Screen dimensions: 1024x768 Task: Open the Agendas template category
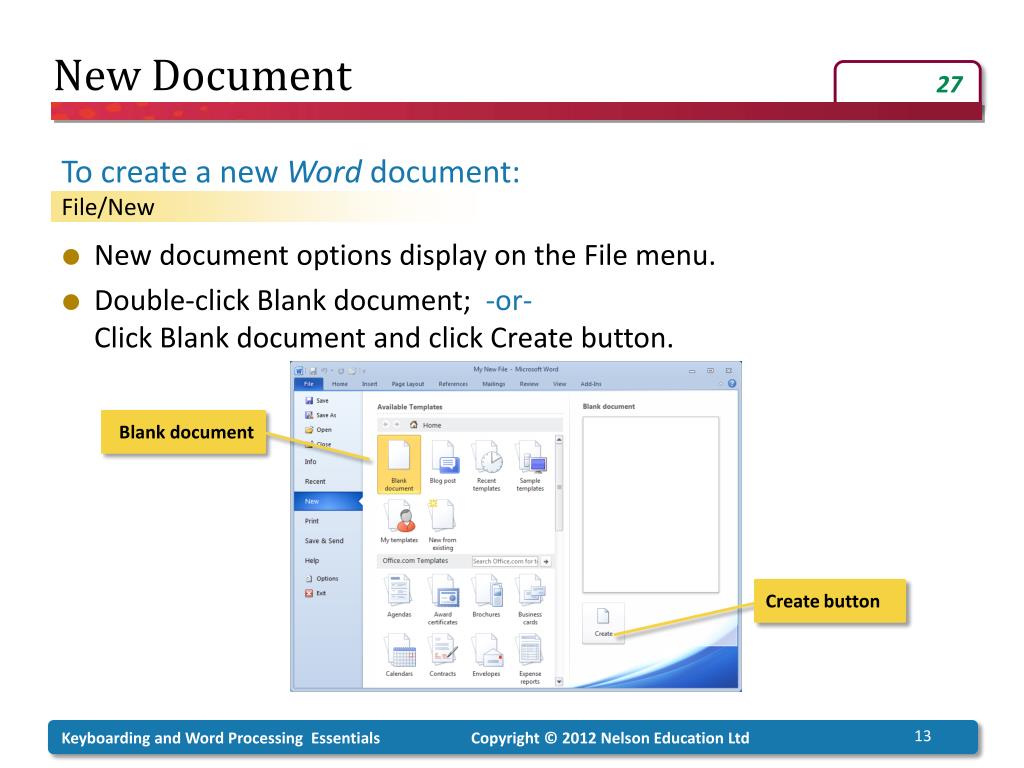(x=399, y=595)
